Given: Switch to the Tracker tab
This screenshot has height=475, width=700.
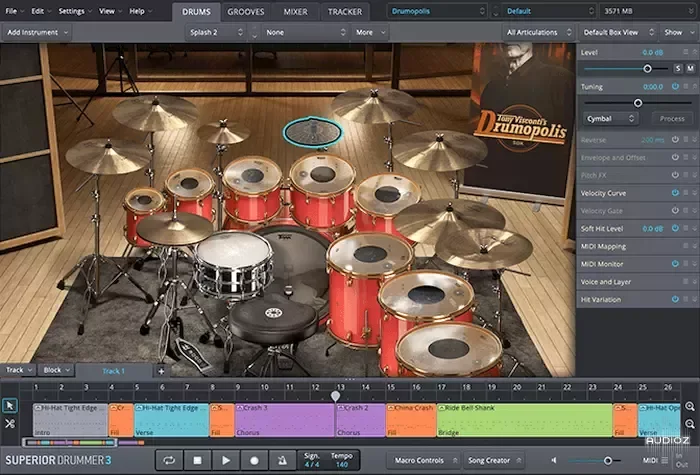Looking at the screenshot, I should coord(345,12).
